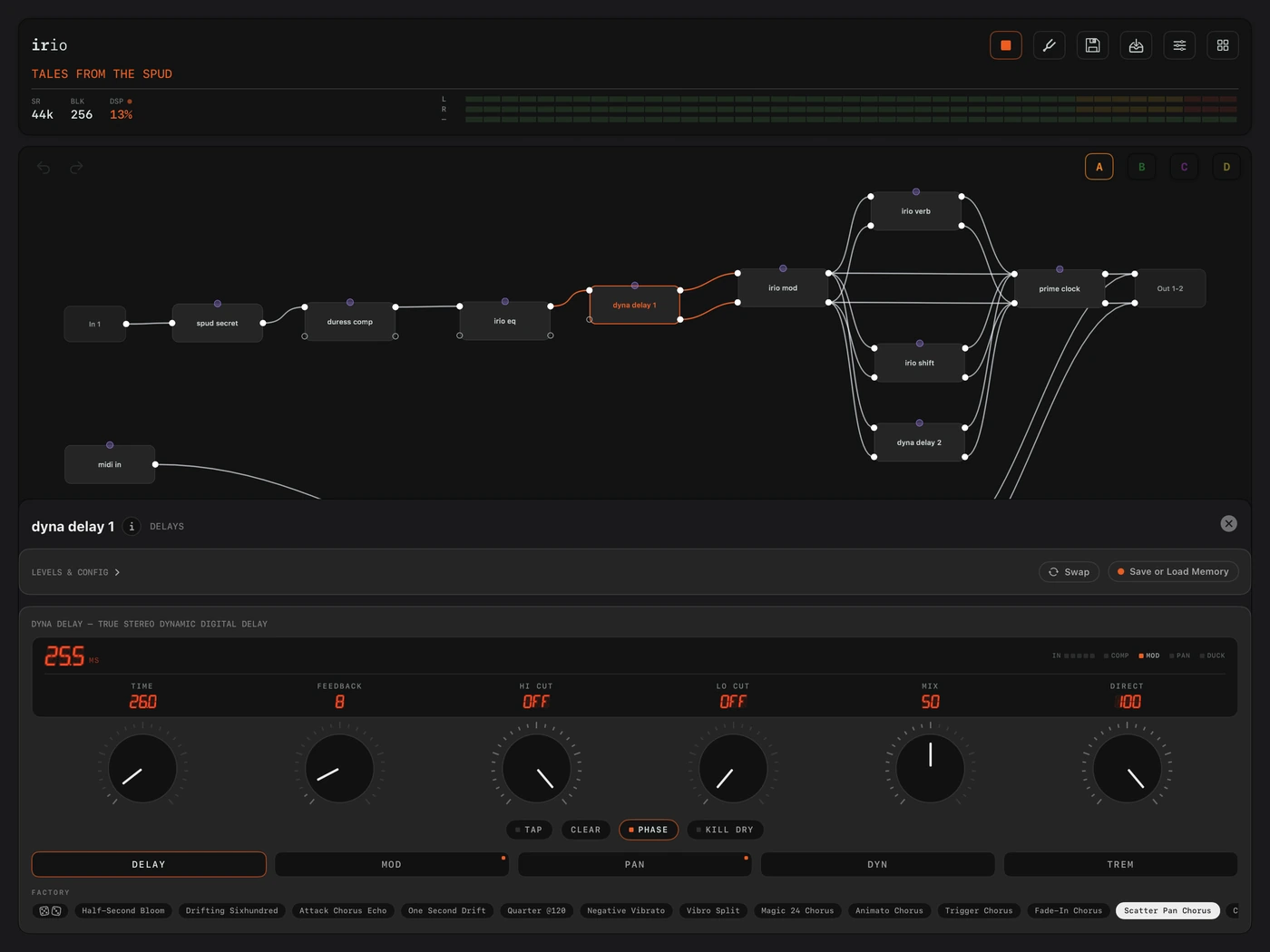
Task: Click the TIME knob
Action: 142,768
